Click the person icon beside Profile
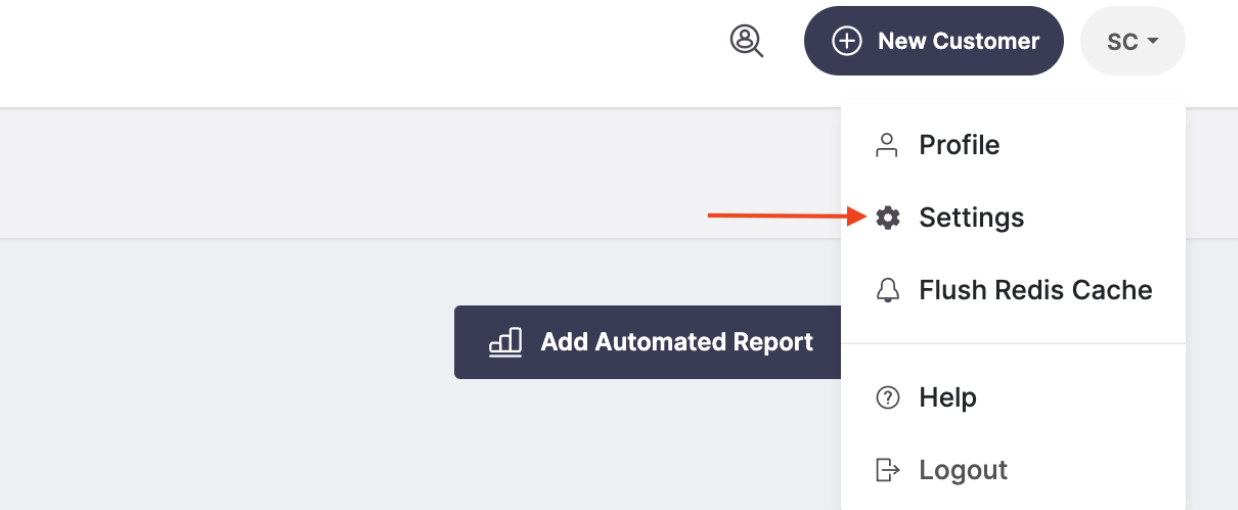The image size is (1238, 510). coord(887,145)
